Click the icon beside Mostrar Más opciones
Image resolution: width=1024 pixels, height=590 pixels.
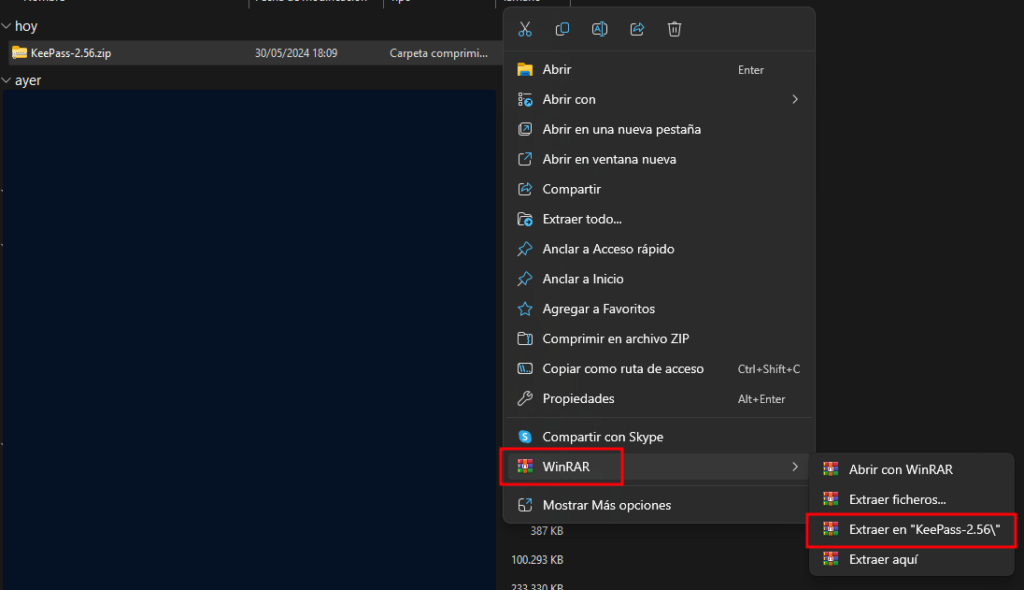tap(525, 505)
